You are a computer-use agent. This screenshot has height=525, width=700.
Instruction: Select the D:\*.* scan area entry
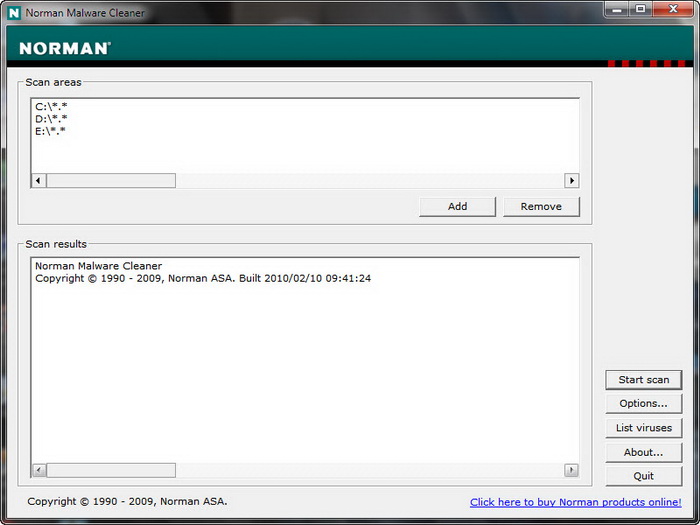pyautogui.click(x=51, y=119)
